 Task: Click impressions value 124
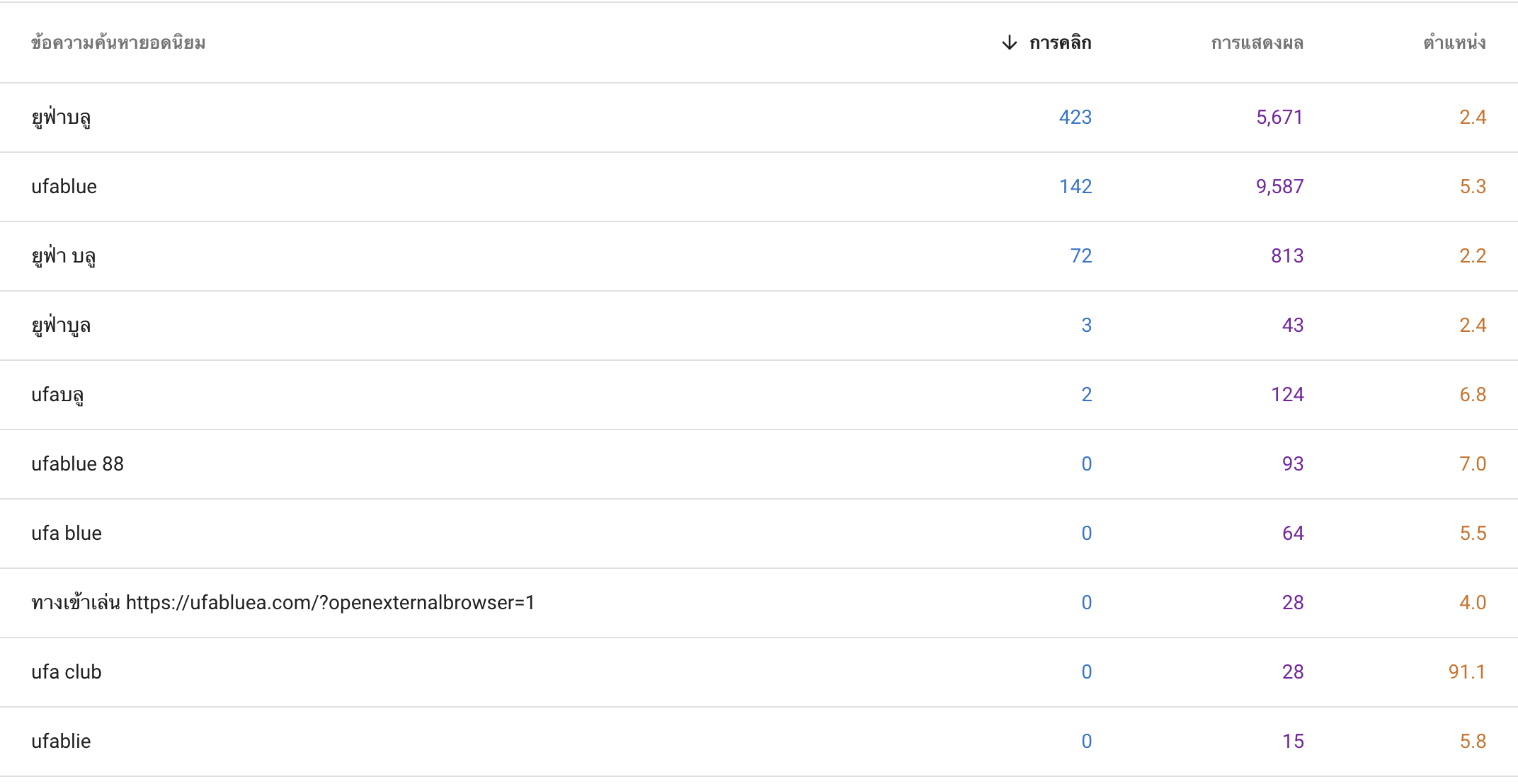(x=1287, y=395)
